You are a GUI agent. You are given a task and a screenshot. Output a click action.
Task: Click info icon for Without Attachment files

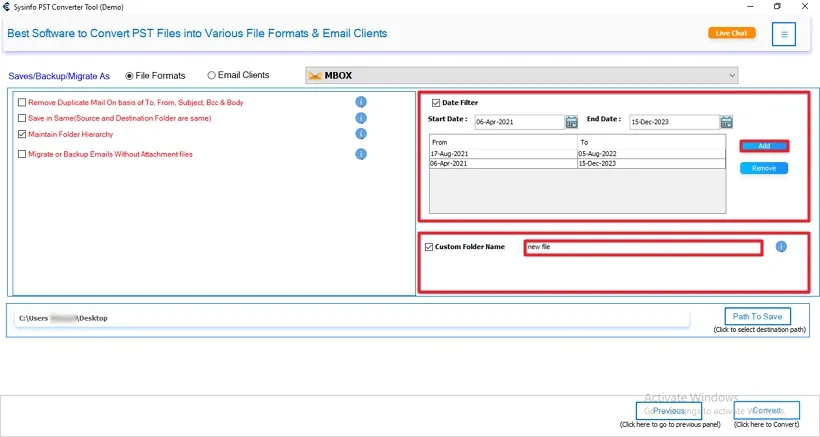click(361, 154)
